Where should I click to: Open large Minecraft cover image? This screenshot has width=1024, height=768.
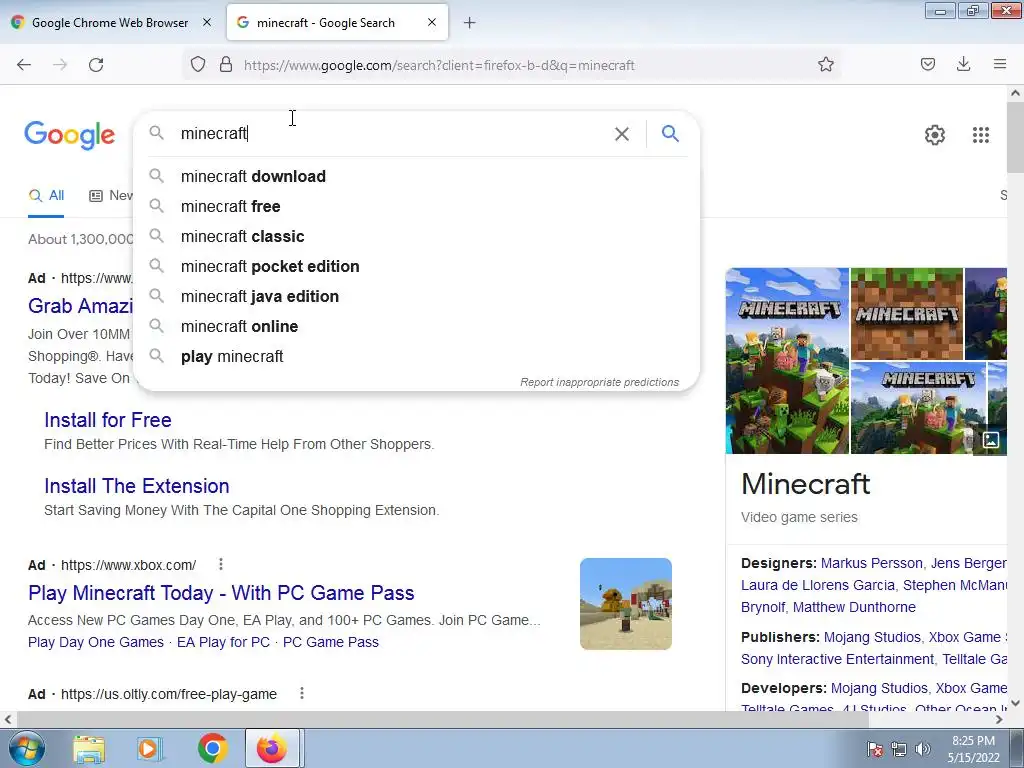click(x=787, y=360)
